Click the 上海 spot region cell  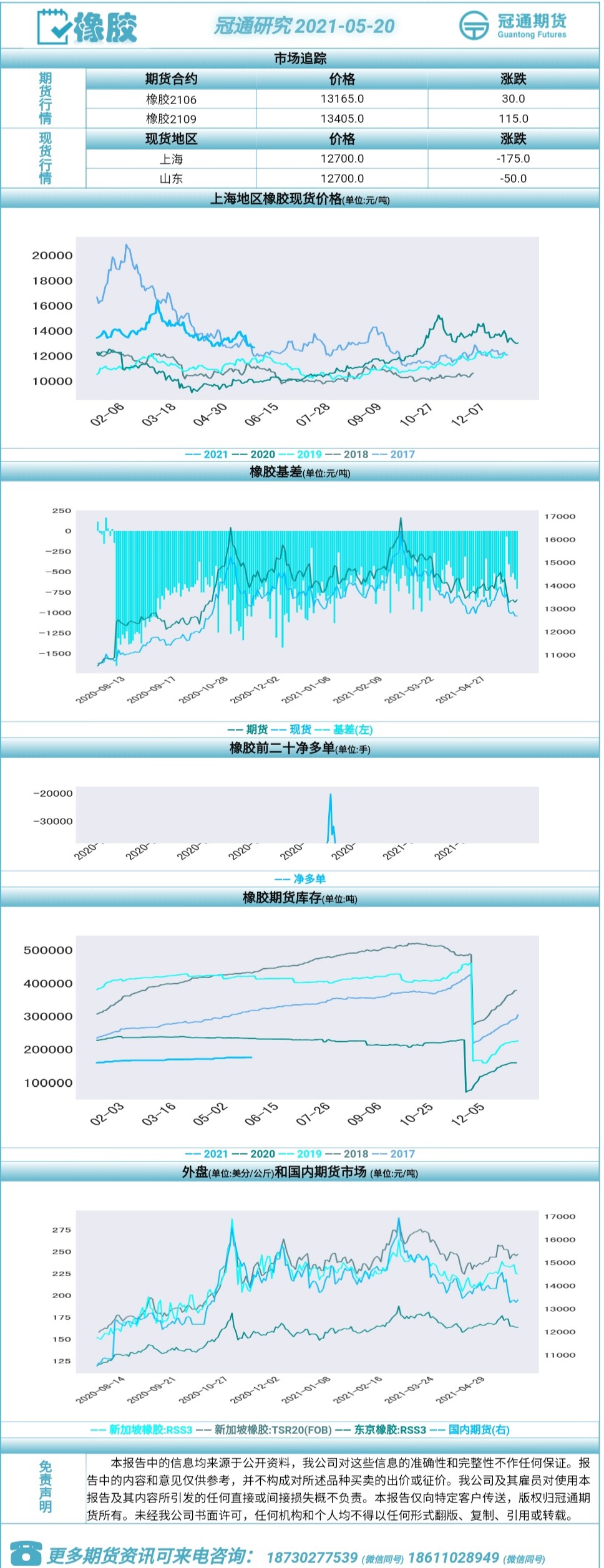[x=171, y=159]
